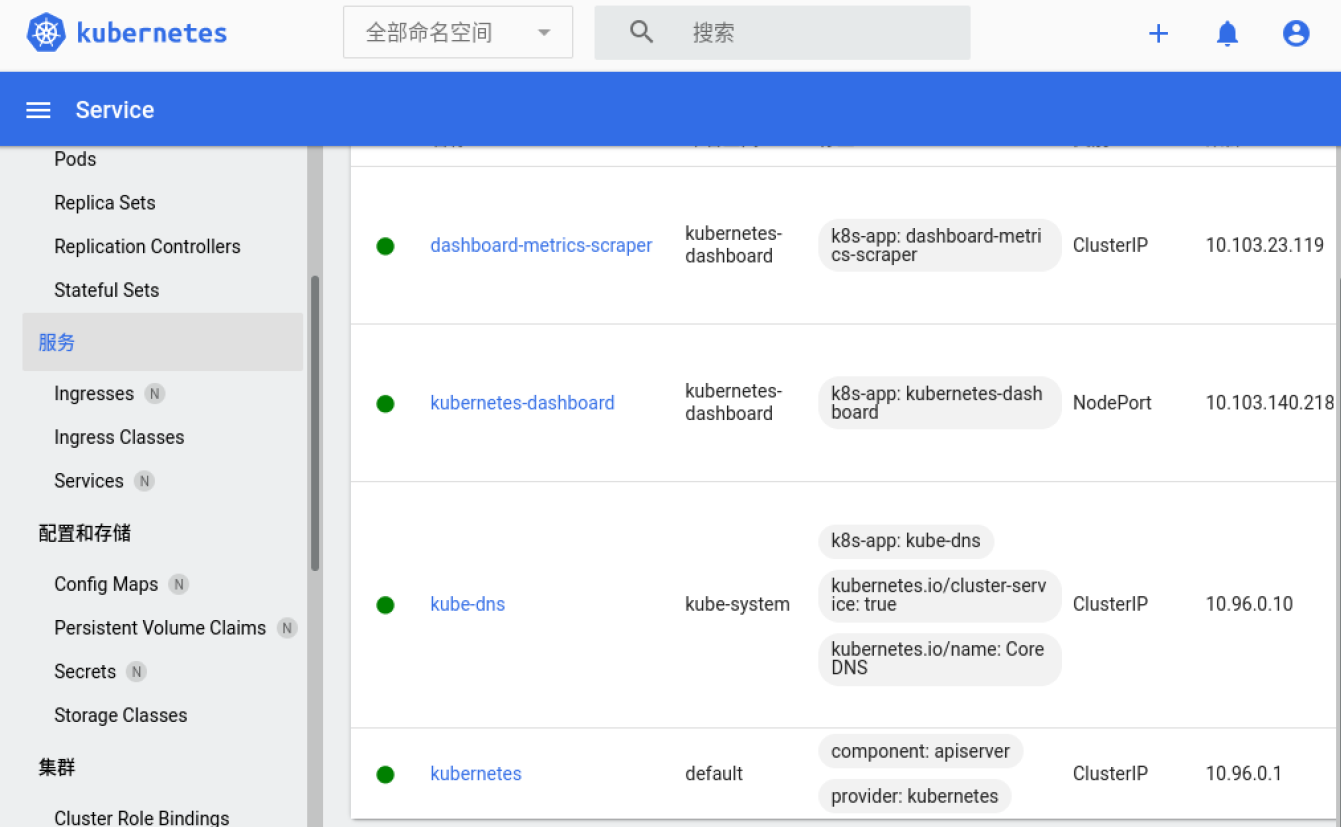Click the N badge beside Config Maps
Image resolution: width=1341 pixels, height=827 pixels.
pyautogui.click(x=178, y=584)
